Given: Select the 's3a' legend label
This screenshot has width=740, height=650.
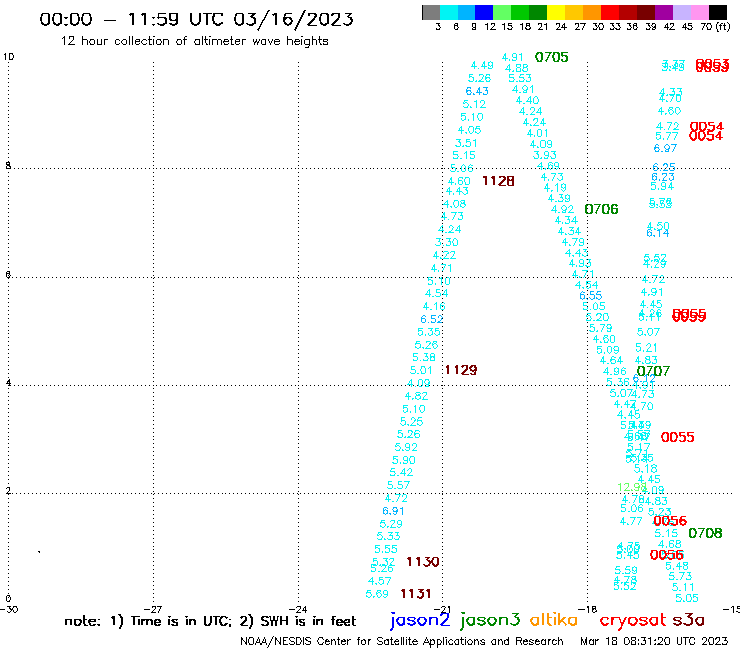Looking at the screenshot, I should [688, 620].
